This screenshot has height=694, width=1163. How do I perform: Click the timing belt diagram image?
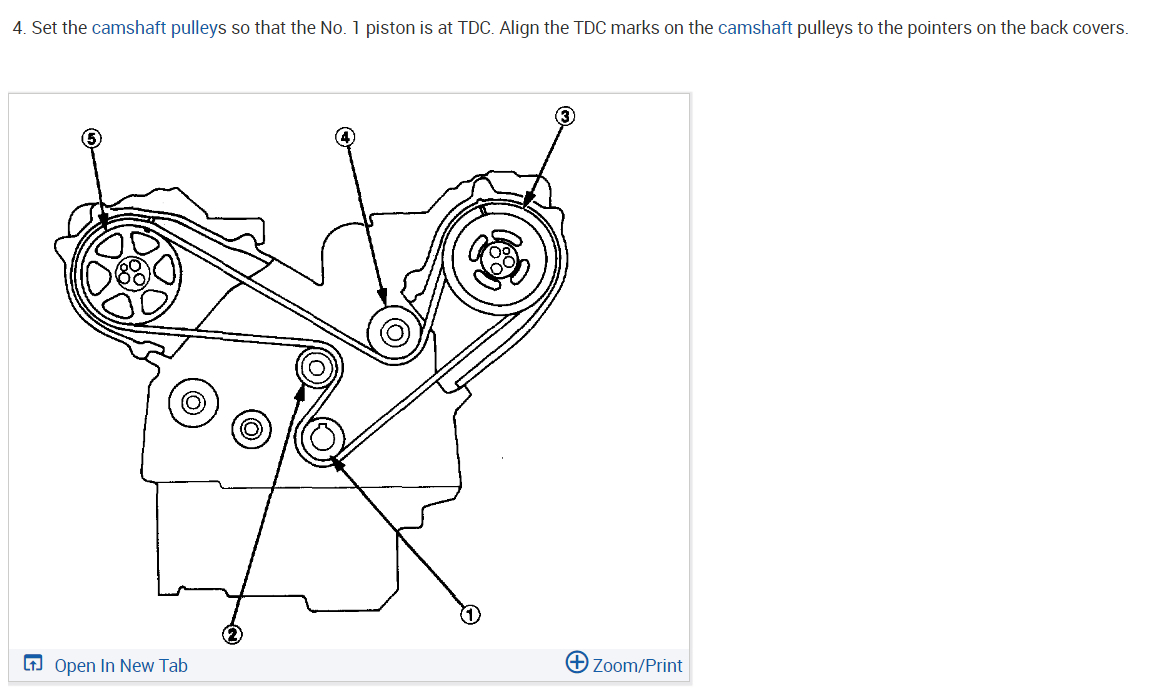[349, 371]
